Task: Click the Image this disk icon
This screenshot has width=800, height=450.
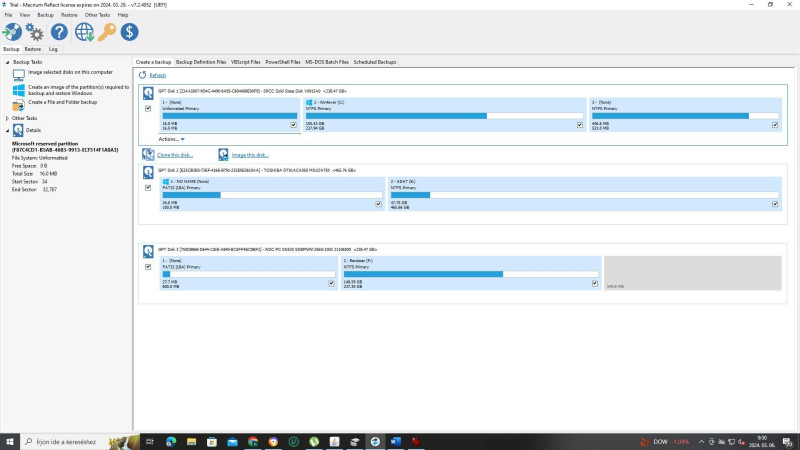Action: click(x=223, y=155)
